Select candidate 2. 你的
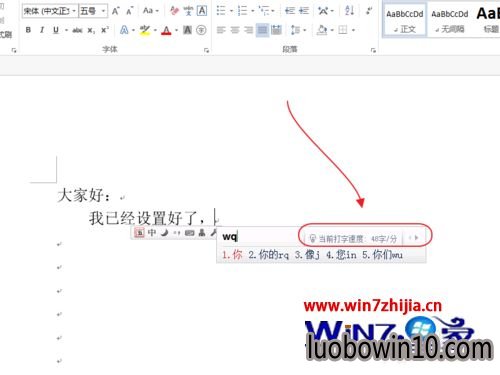The width and height of the screenshot is (500, 375). click(x=268, y=255)
